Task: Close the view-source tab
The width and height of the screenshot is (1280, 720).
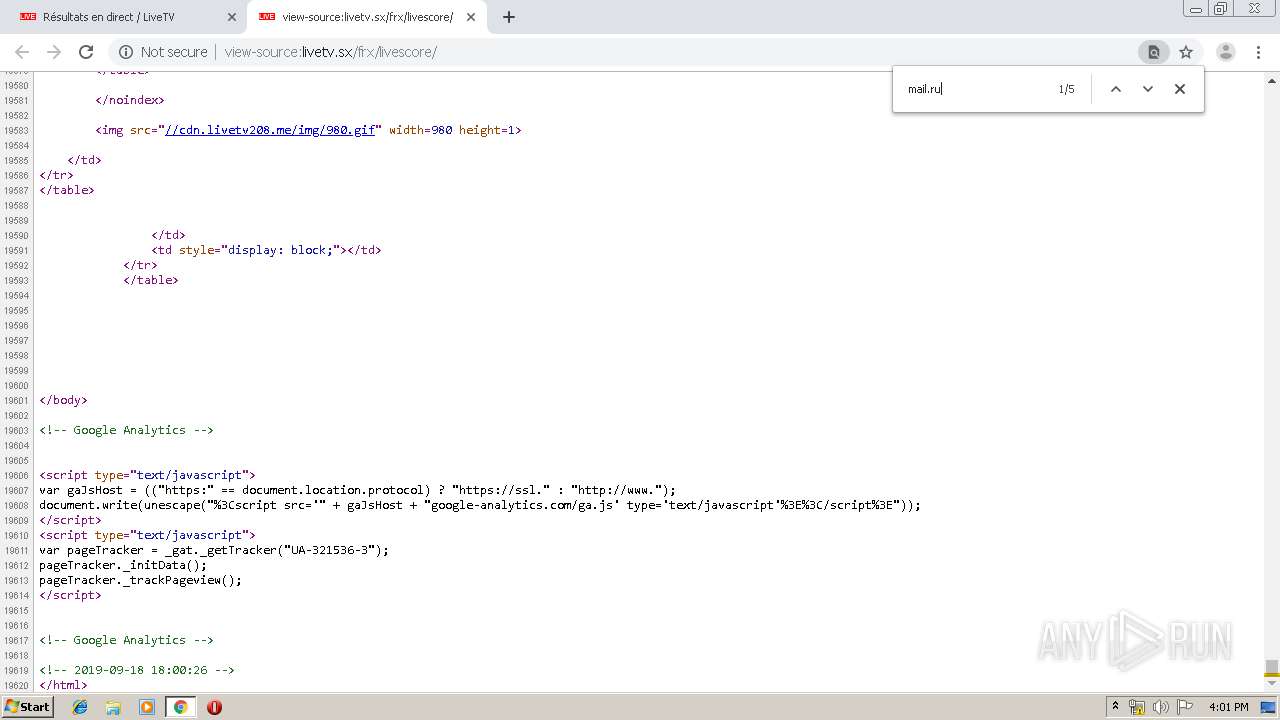Action: [470, 17]
